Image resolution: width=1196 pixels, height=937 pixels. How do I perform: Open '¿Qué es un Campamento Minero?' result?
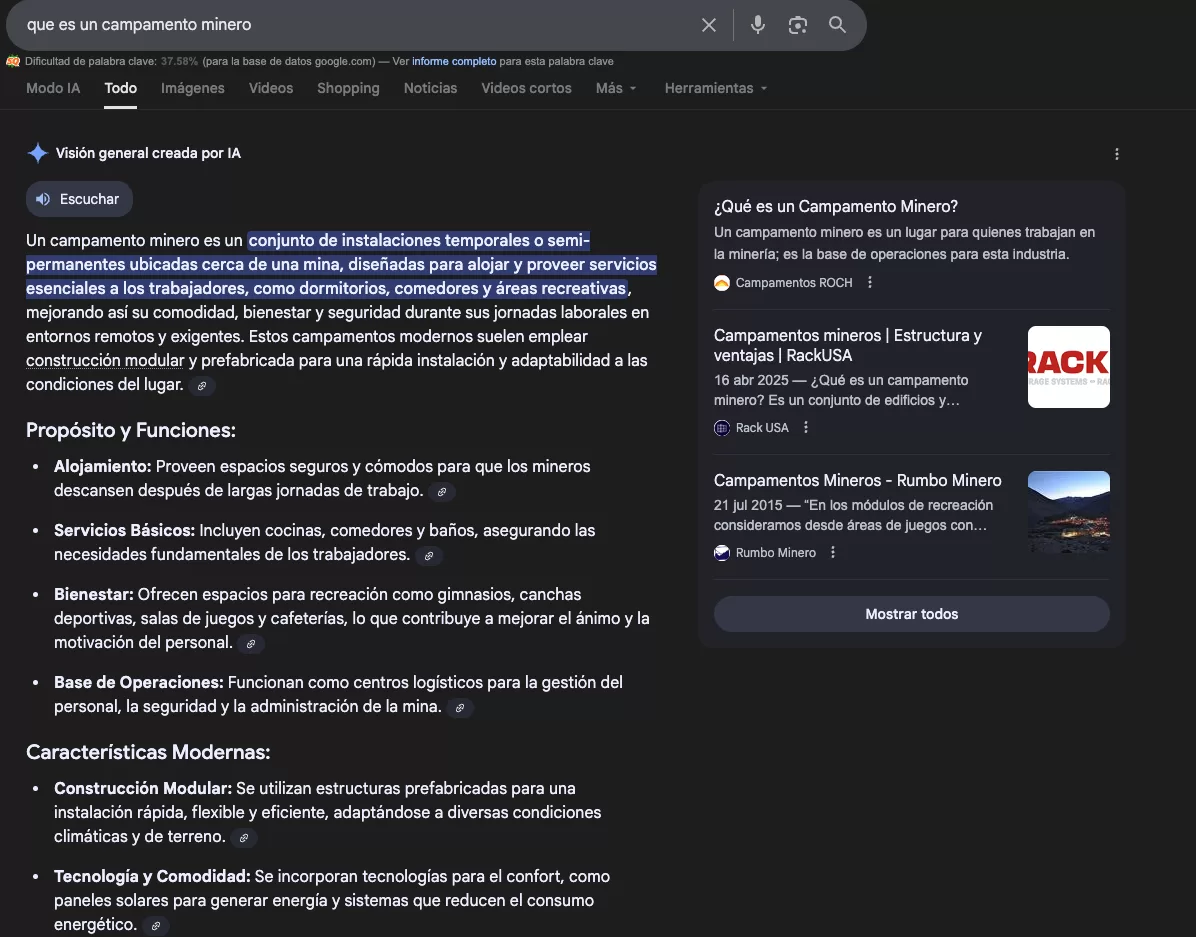pos(836,207)
